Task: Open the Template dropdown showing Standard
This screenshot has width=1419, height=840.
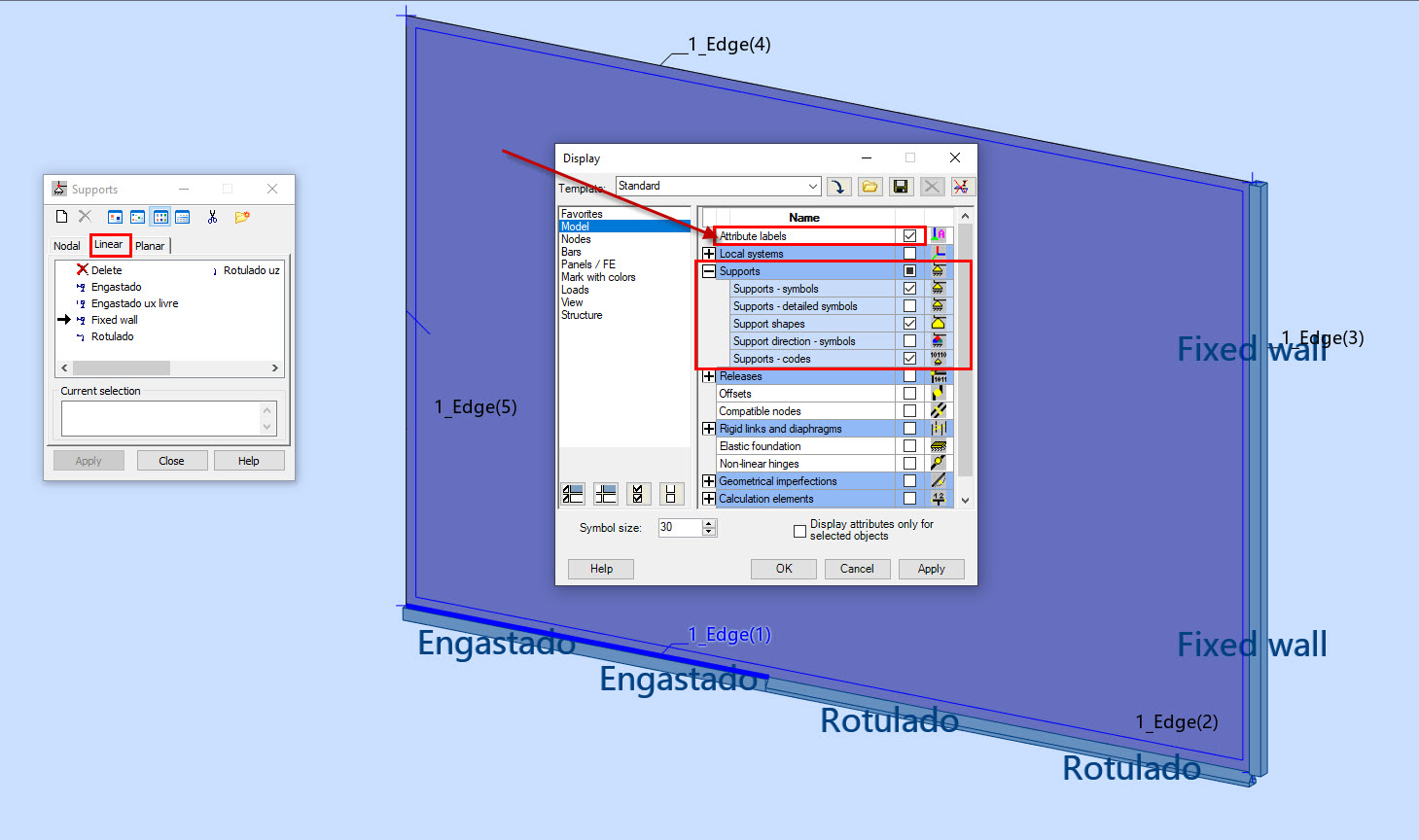Action: pyautogui.click(x=813, y=186)
